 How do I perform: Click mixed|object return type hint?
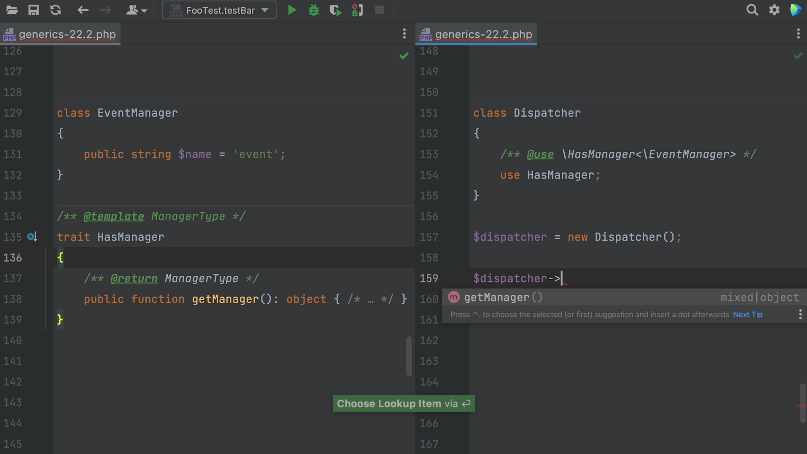760,298
